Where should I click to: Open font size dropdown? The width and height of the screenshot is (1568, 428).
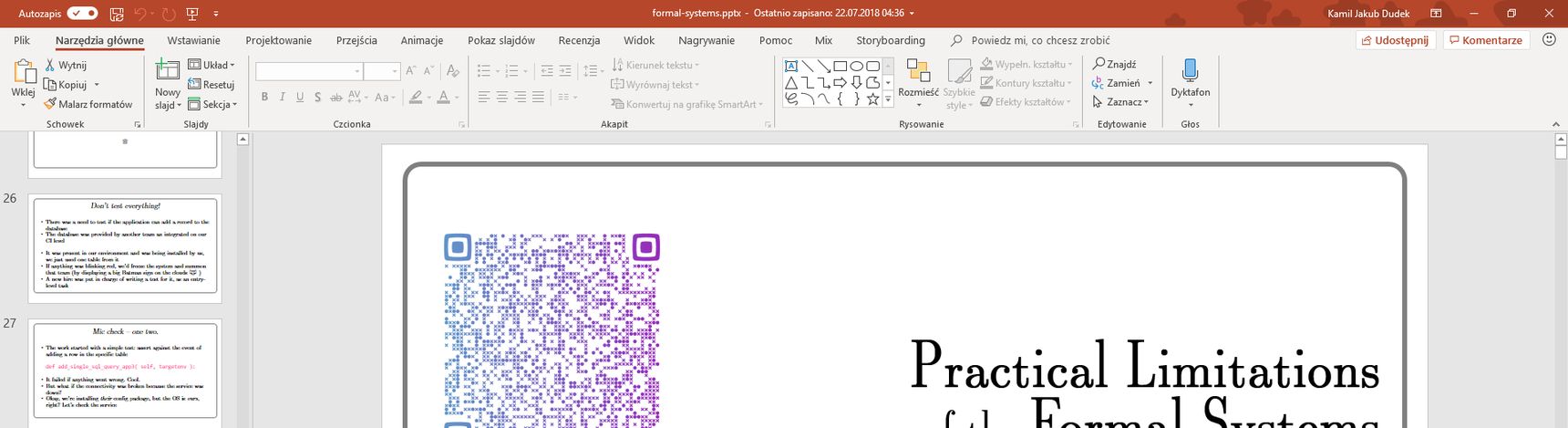click(x=395, y=71)
